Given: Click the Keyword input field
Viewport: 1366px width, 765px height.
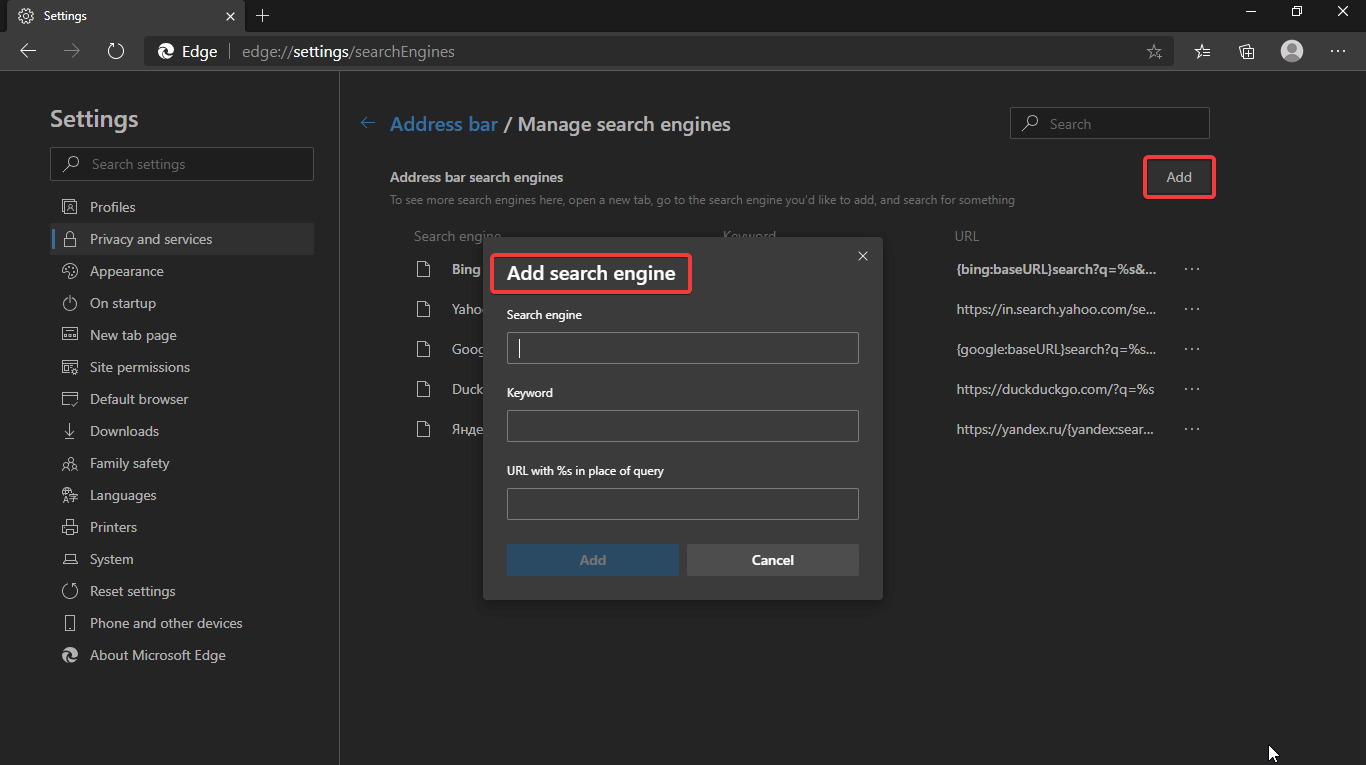Looking at the screenshot, I should pyautogui.click(x=682, y=426).
